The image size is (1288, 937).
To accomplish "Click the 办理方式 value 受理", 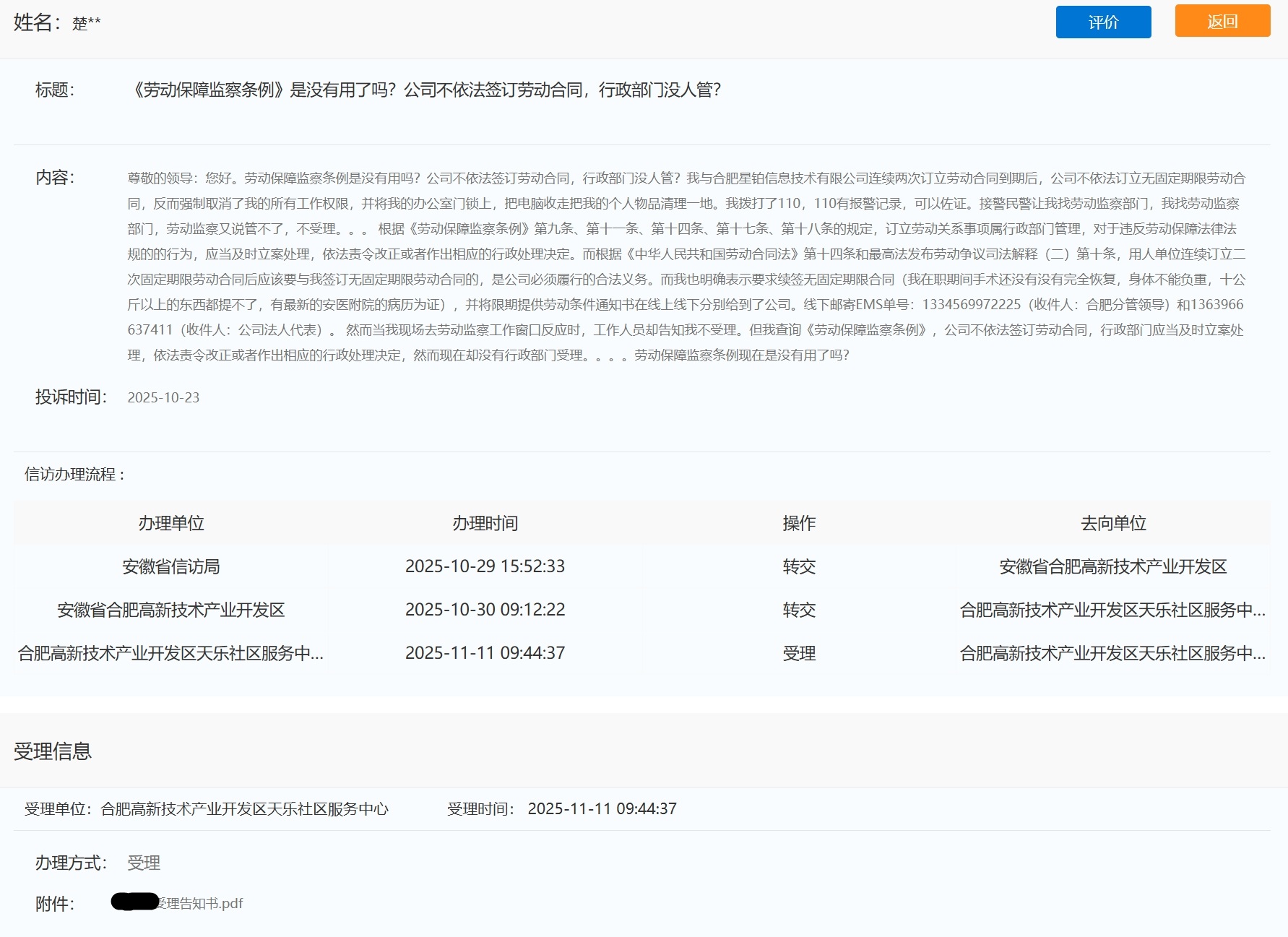I will (x=144, y=863).
